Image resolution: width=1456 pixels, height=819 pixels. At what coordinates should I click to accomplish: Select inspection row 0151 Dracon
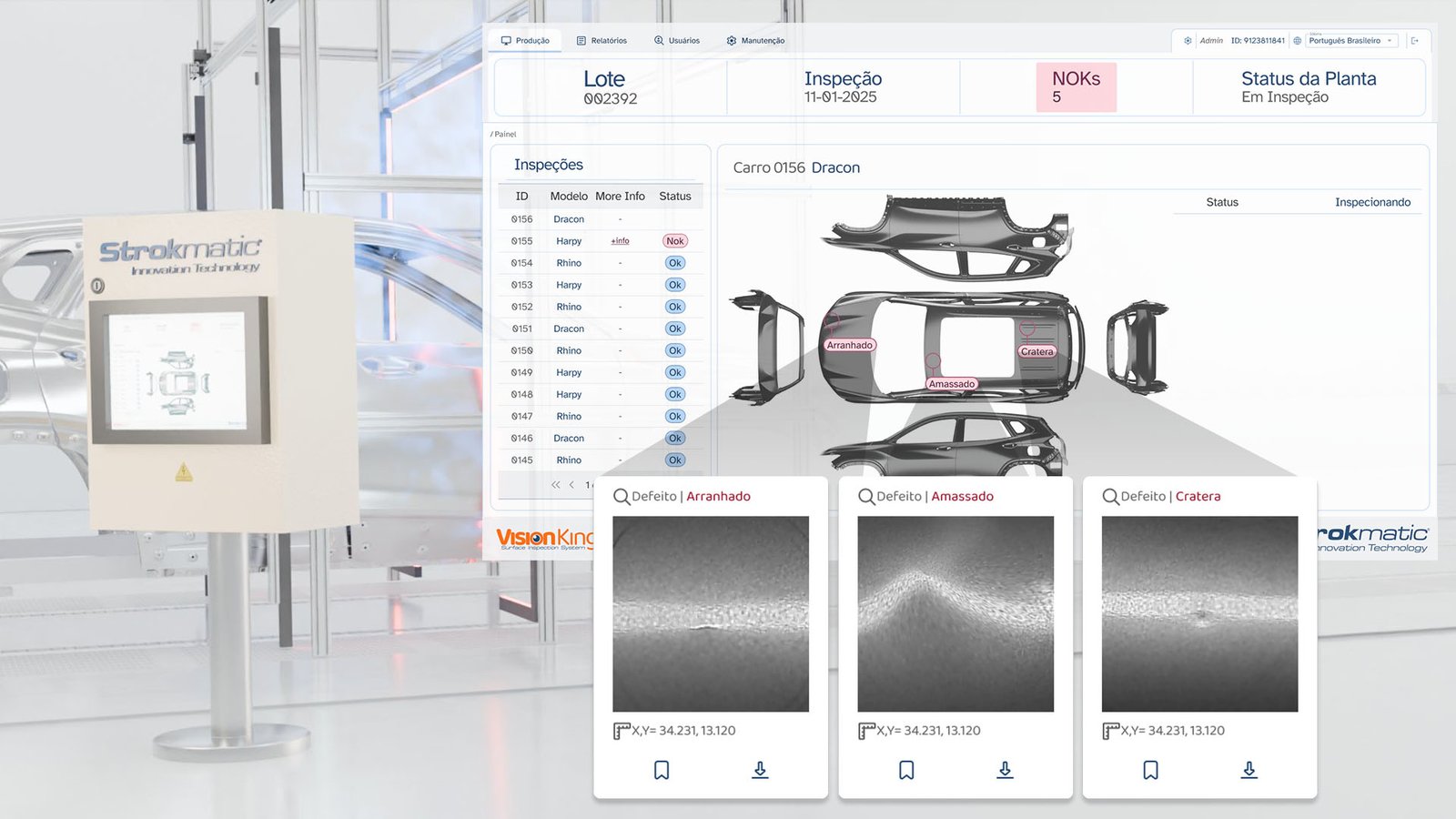point(569,329)
